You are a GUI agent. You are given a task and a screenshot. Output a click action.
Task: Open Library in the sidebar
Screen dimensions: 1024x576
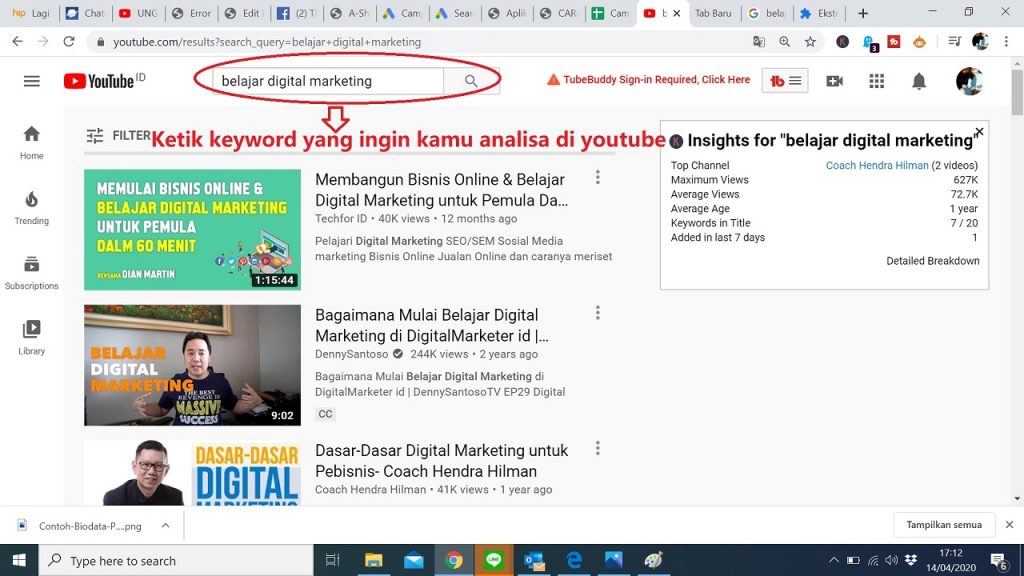point(31,337)
